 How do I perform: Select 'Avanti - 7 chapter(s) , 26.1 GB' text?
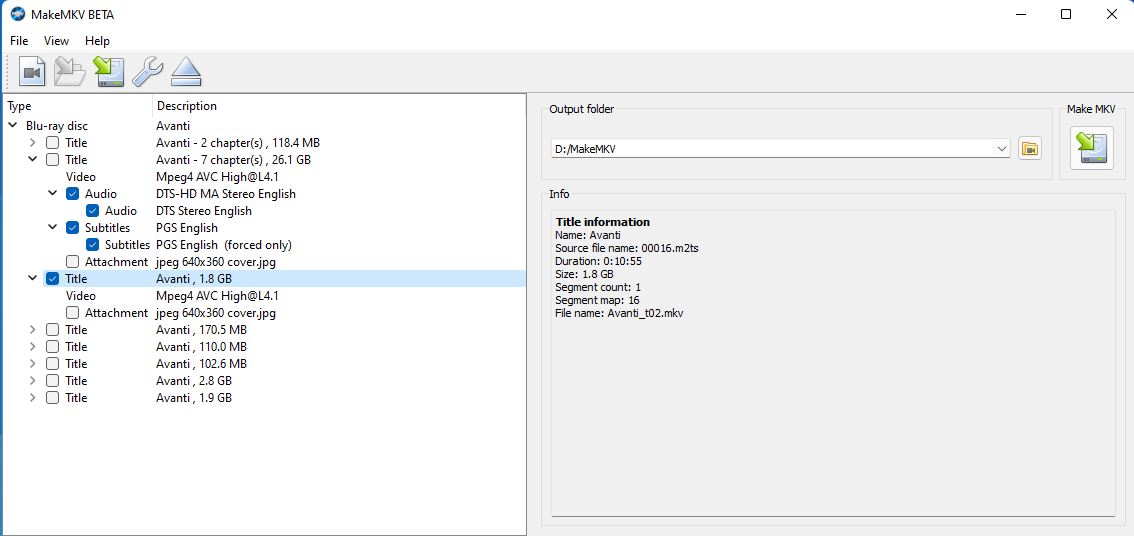234,160
